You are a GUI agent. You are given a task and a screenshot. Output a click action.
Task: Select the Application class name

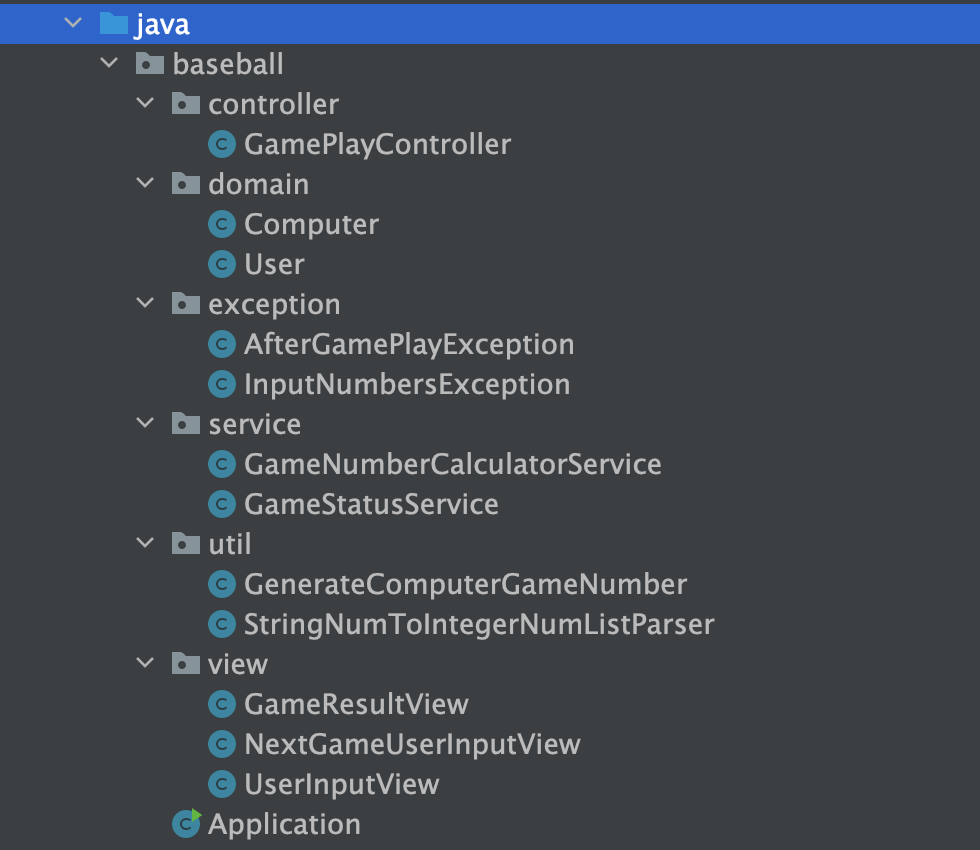point(284,825)
